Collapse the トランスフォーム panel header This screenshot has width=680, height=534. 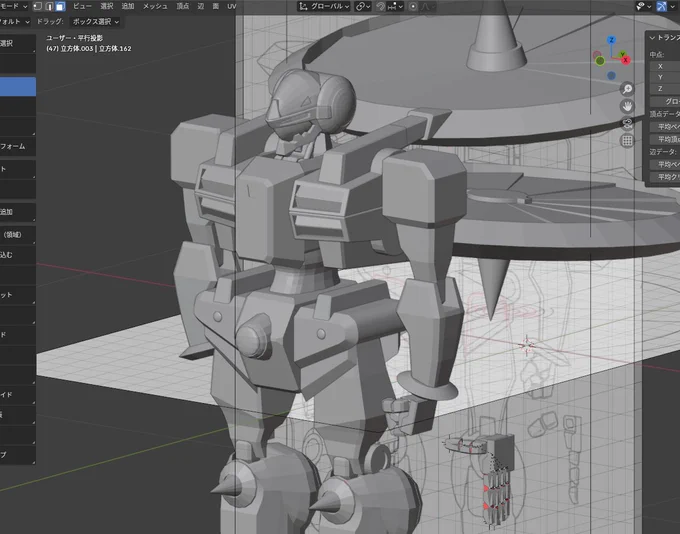click(664, 38)
